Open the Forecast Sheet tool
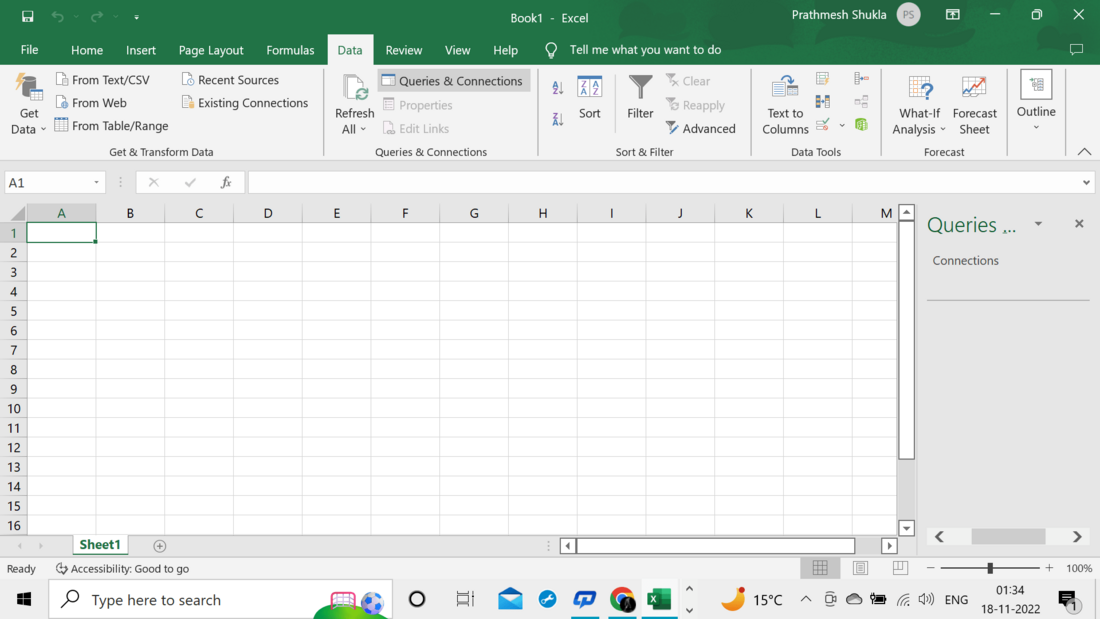This screenshot has width=1100, height=619. point(974,104)
